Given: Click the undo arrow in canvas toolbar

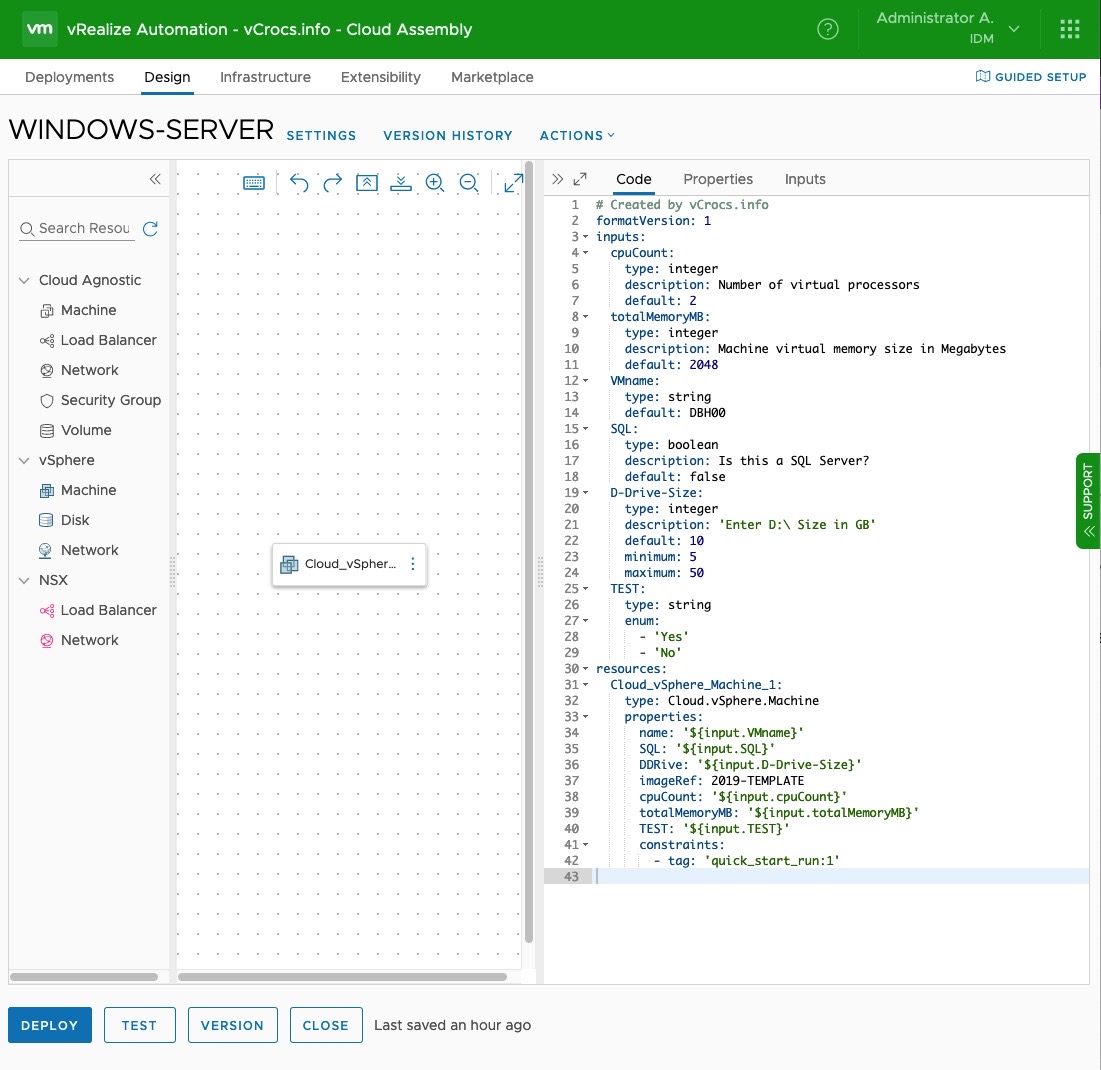Looking at the screenshot, I should [299, 182].
